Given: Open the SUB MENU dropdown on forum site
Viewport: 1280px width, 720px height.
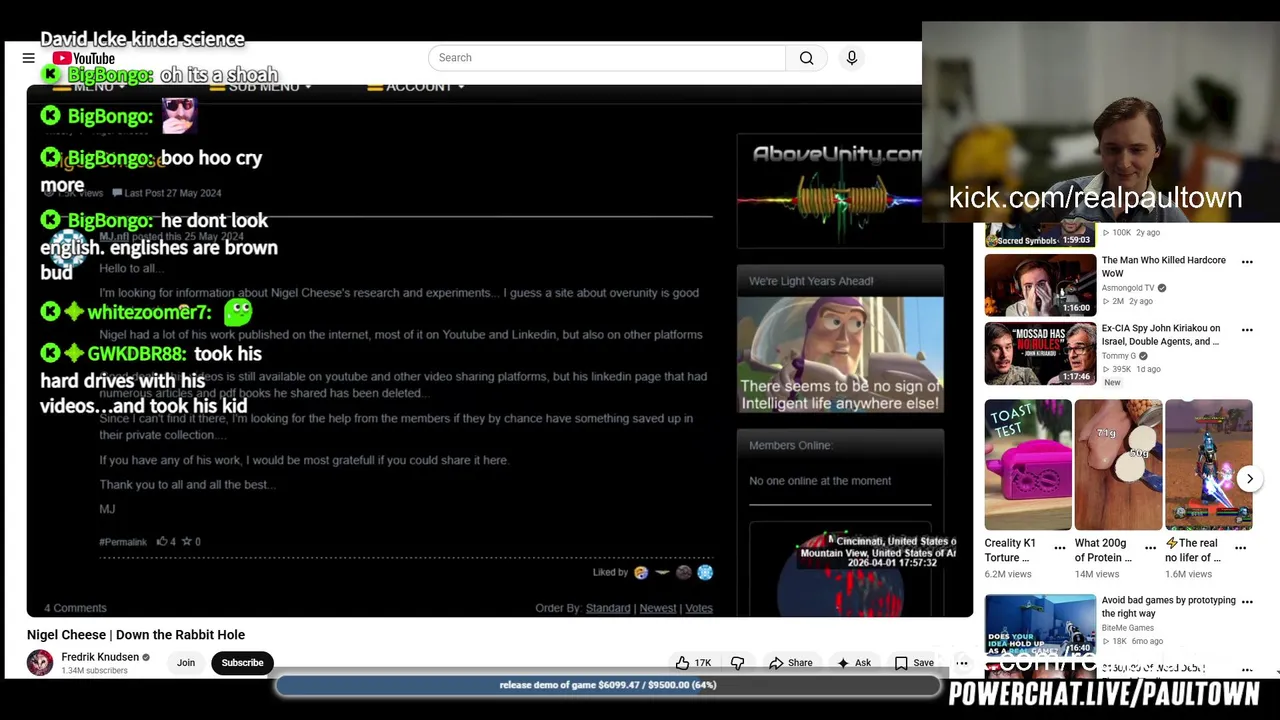Looking at the screenshot, I should 259,87.
